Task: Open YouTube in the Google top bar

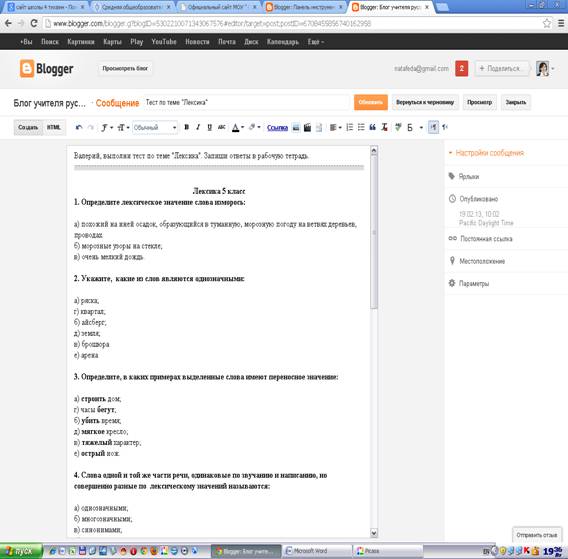Action: tap(164, 42)
